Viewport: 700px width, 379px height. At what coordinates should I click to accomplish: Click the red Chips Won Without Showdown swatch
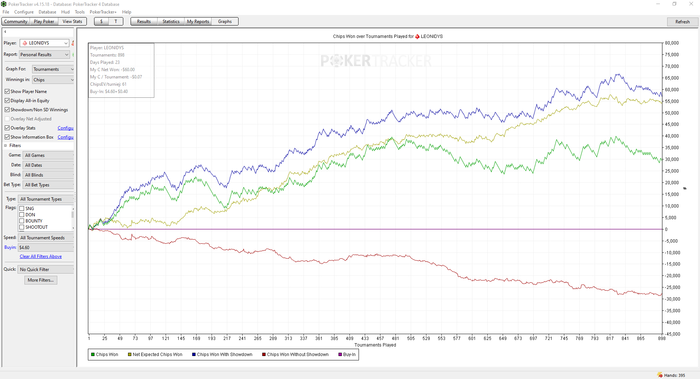click(x=264, y=354)
